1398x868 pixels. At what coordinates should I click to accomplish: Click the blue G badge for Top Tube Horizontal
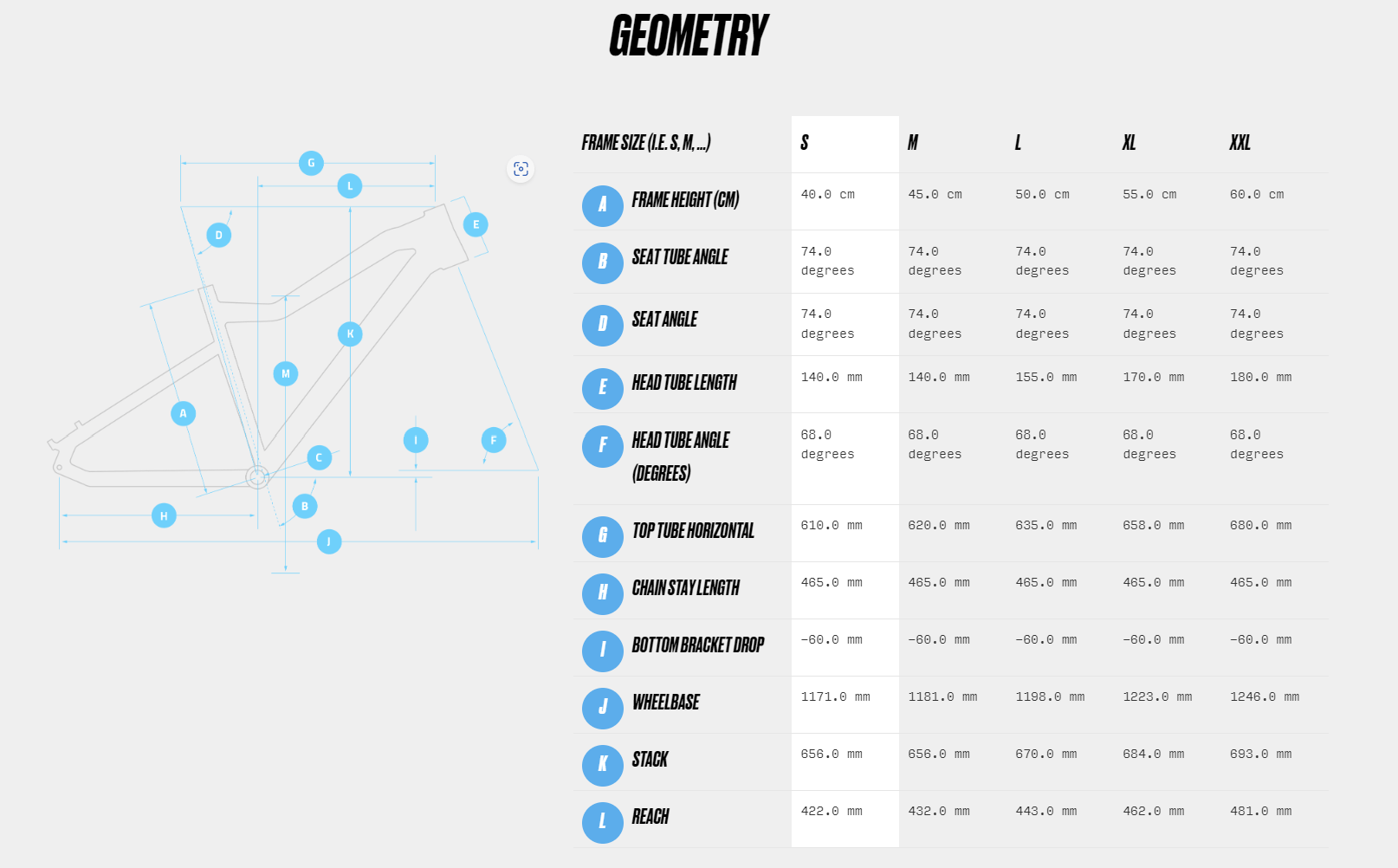click(x=603, y=536)
